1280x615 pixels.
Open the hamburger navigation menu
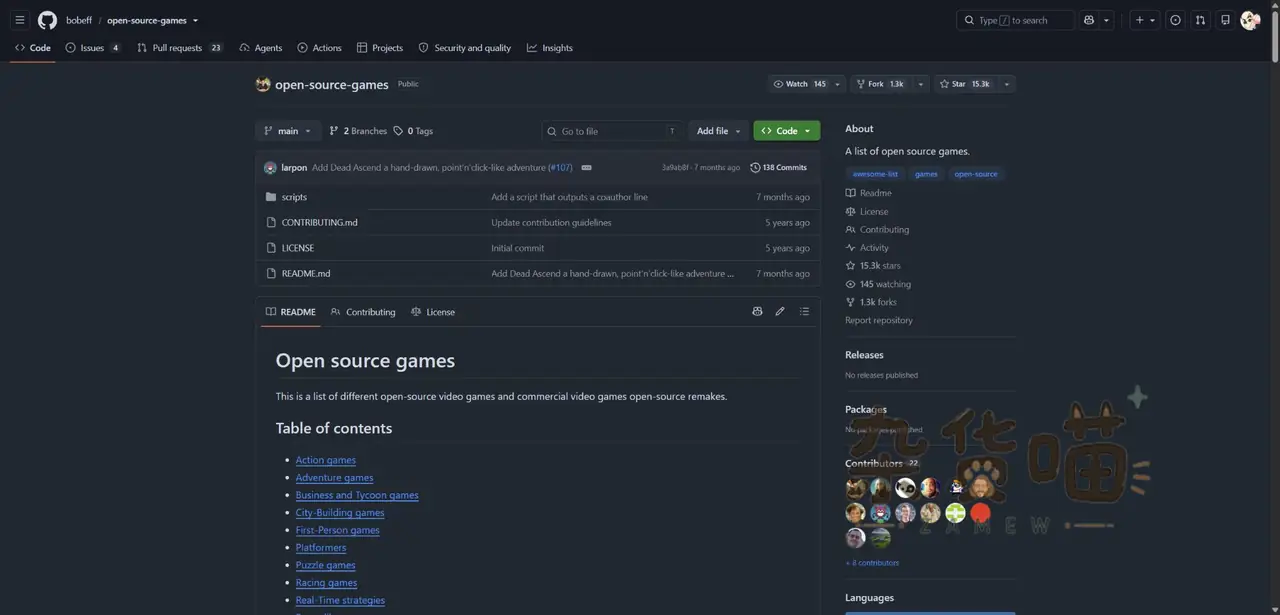point(20,20)
